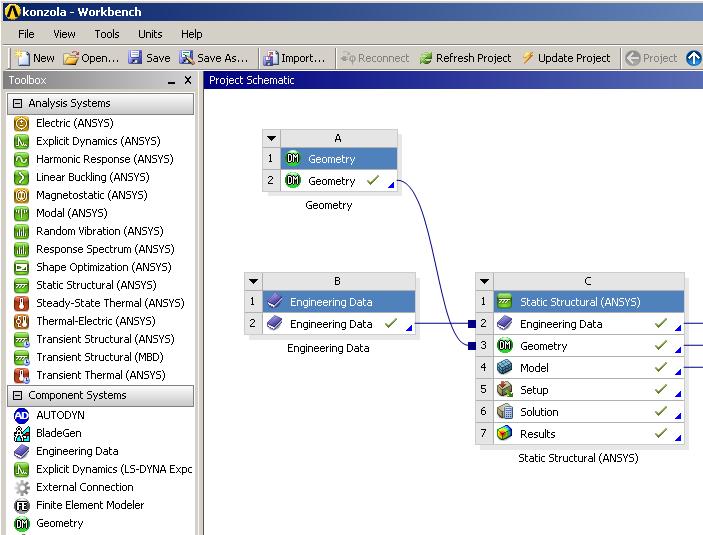Select the Steady-State Thermal (ANSYS) icon
Image resolution: width=703 pixels, height=535 pixels.
[21, 303]
